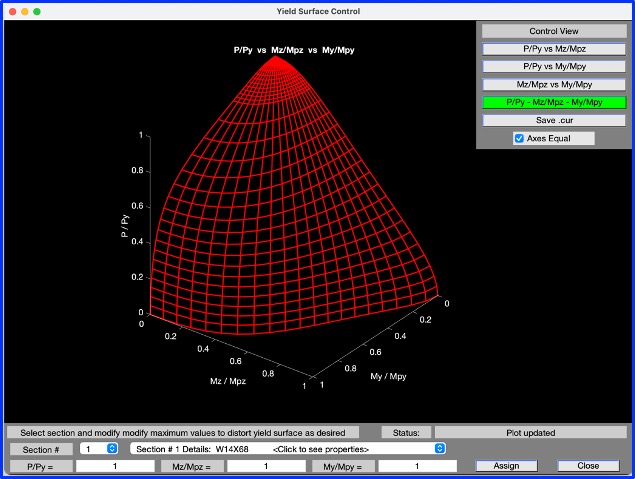
Task: Click the plot title above the surface
Action: pyautogui.click(x=293, y=49)
